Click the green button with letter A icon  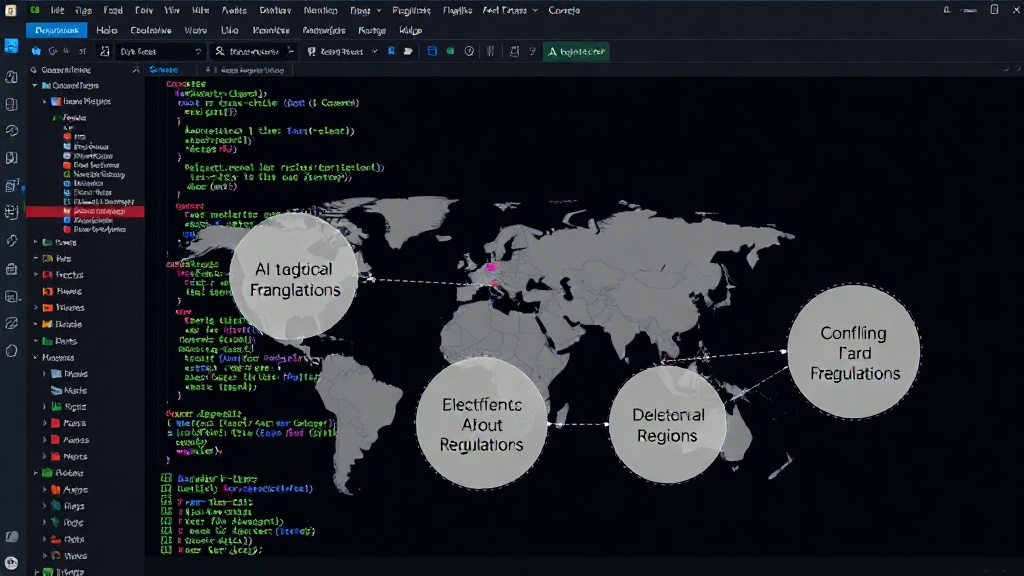[576, 52]
